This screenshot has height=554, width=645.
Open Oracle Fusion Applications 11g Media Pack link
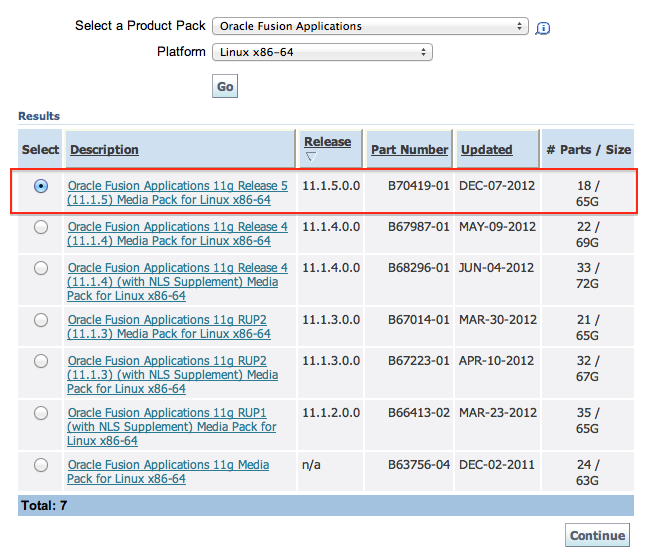168,472
